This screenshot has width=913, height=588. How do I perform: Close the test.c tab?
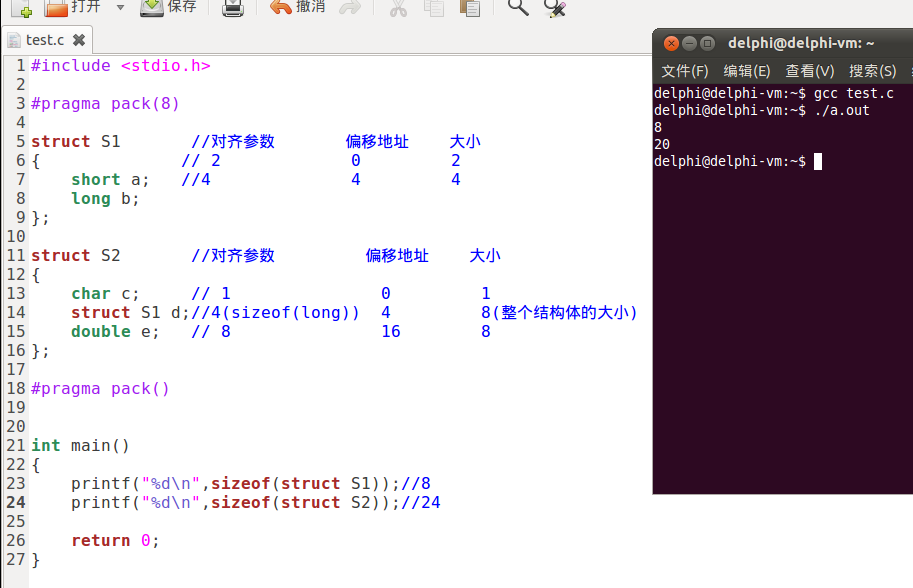coord(79,40)
